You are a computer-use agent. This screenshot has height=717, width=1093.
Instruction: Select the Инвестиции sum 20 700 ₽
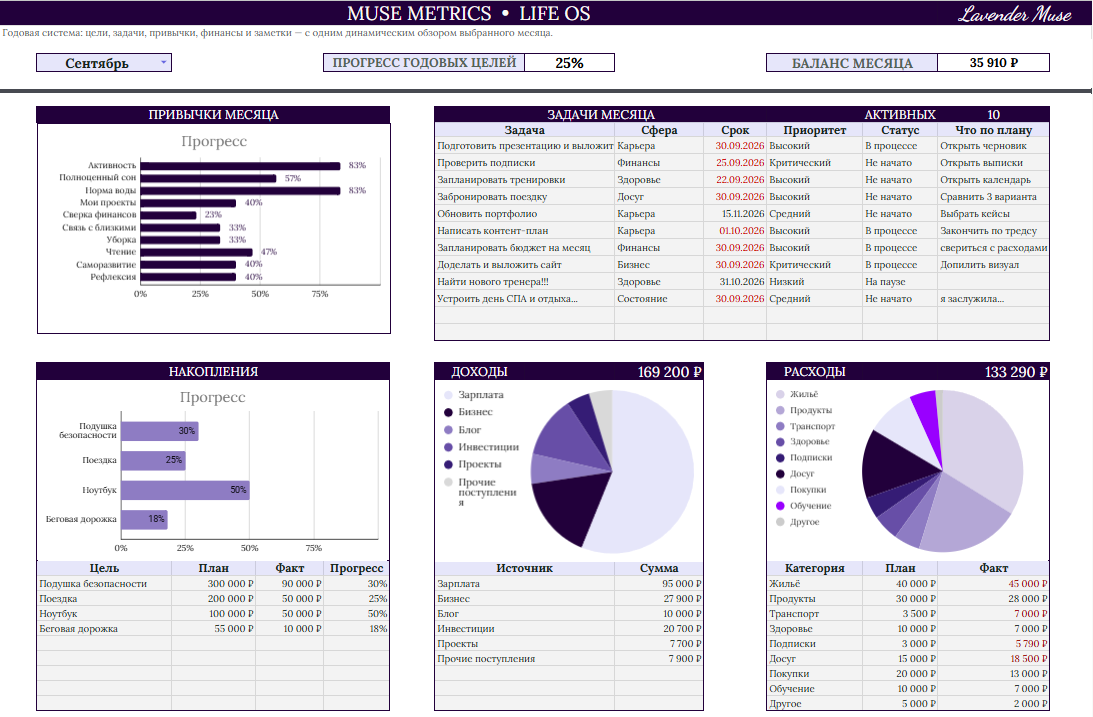click(x=659, y=629)
